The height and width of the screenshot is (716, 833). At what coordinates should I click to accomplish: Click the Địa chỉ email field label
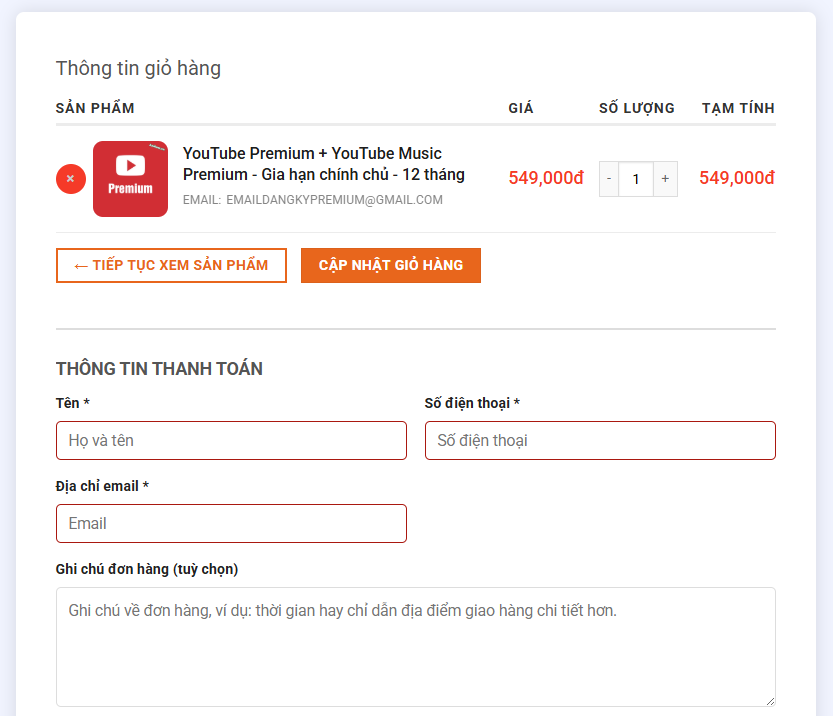pos(102,486)
